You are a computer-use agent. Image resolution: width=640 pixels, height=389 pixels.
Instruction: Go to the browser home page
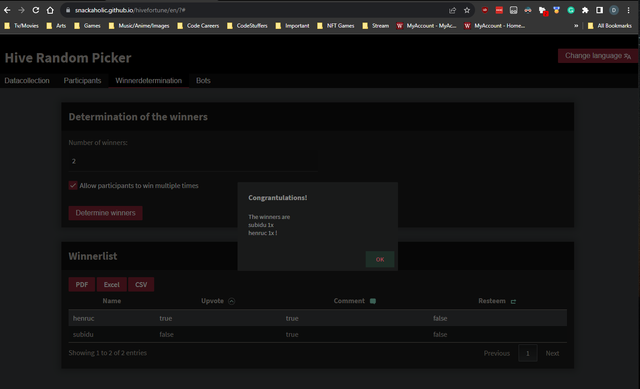tap(50, 10)
